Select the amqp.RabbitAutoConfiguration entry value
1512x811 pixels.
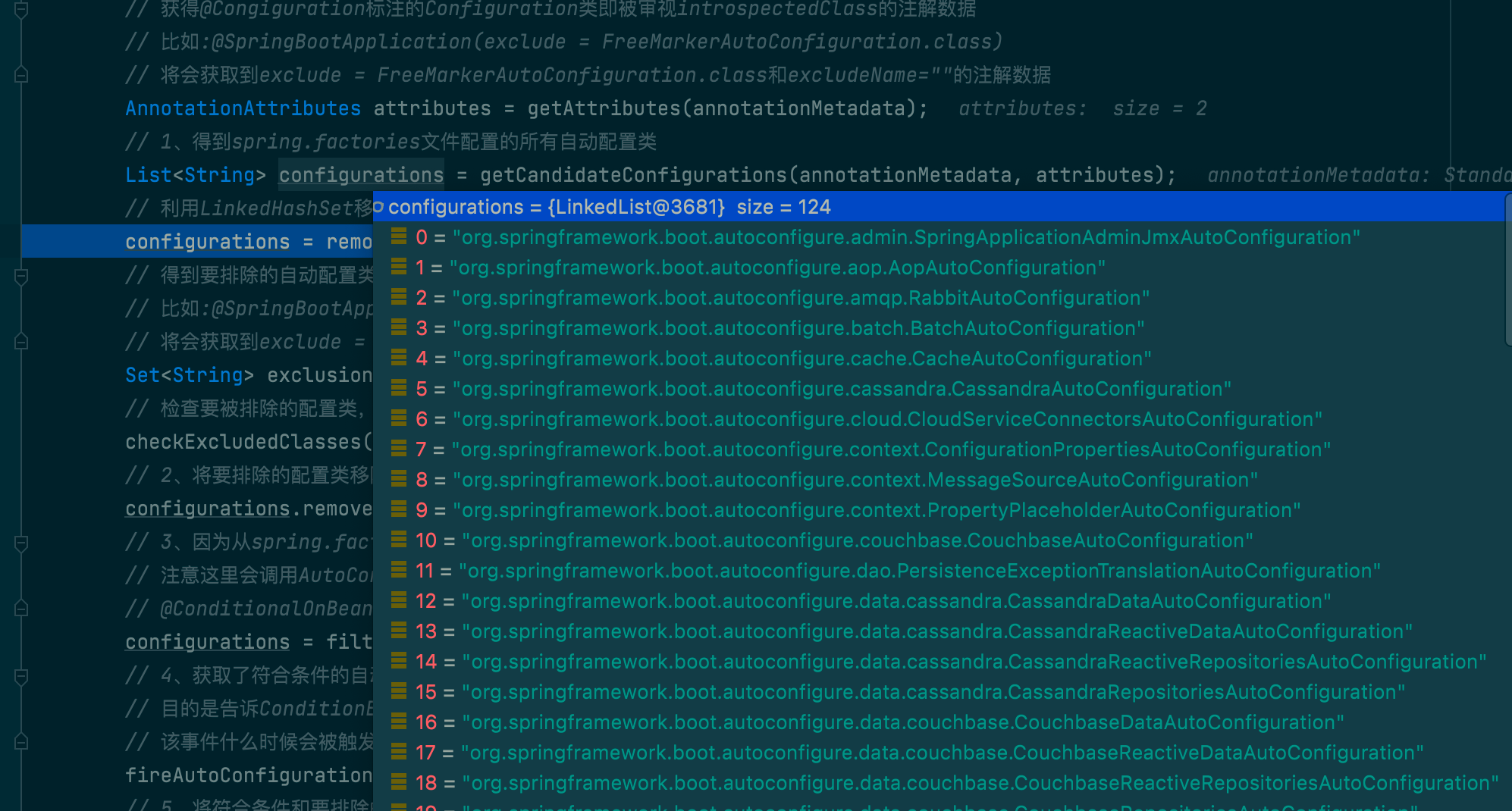click(801, 298)
